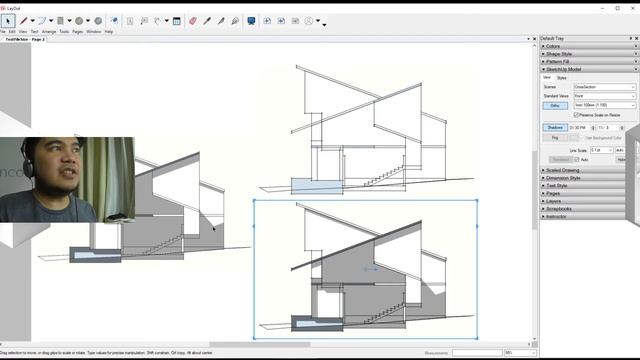Open the Pages menu
This screenshot has height=360, width=640.
click(78, 31)
